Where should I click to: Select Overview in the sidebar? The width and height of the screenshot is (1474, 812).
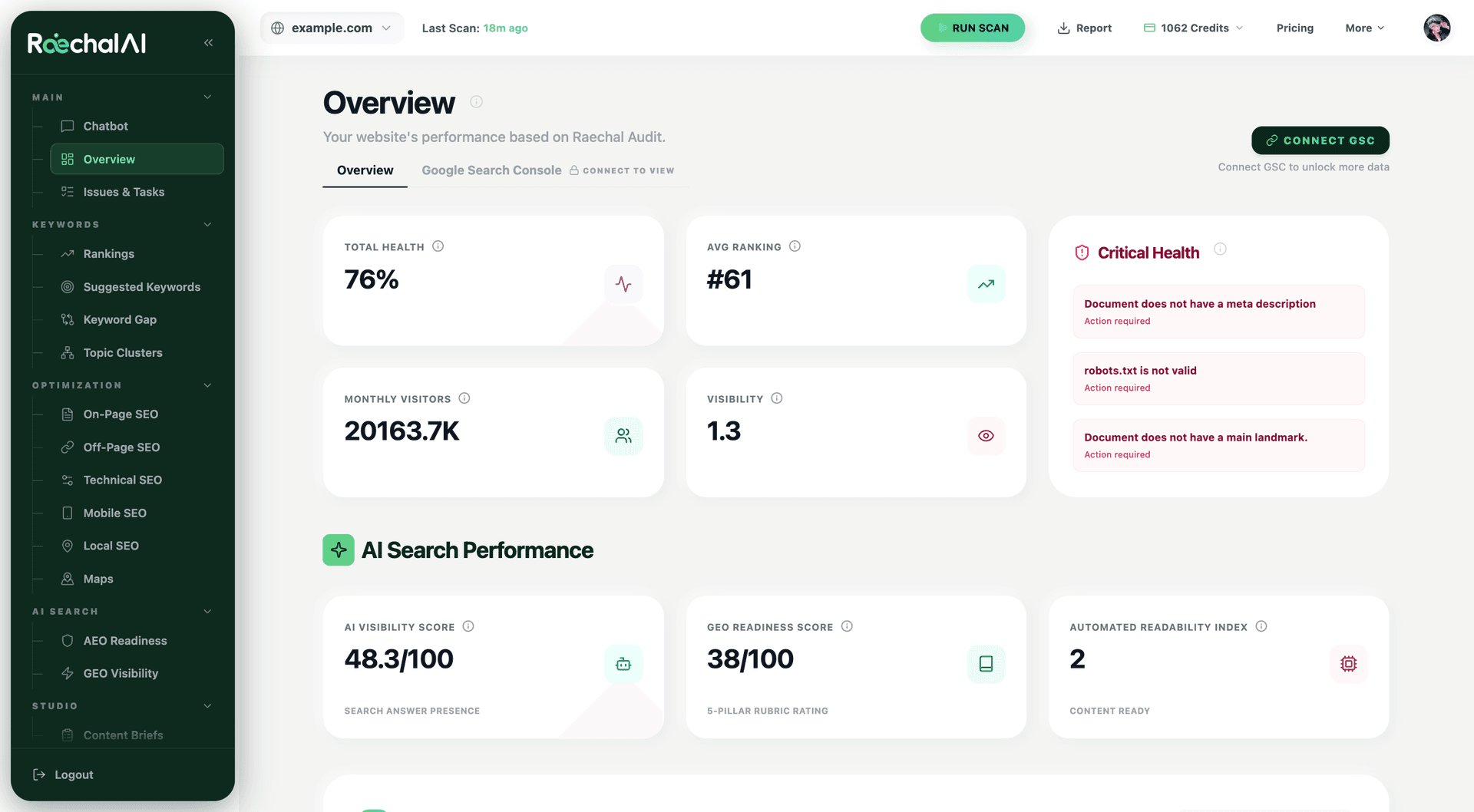pos(137,159)
